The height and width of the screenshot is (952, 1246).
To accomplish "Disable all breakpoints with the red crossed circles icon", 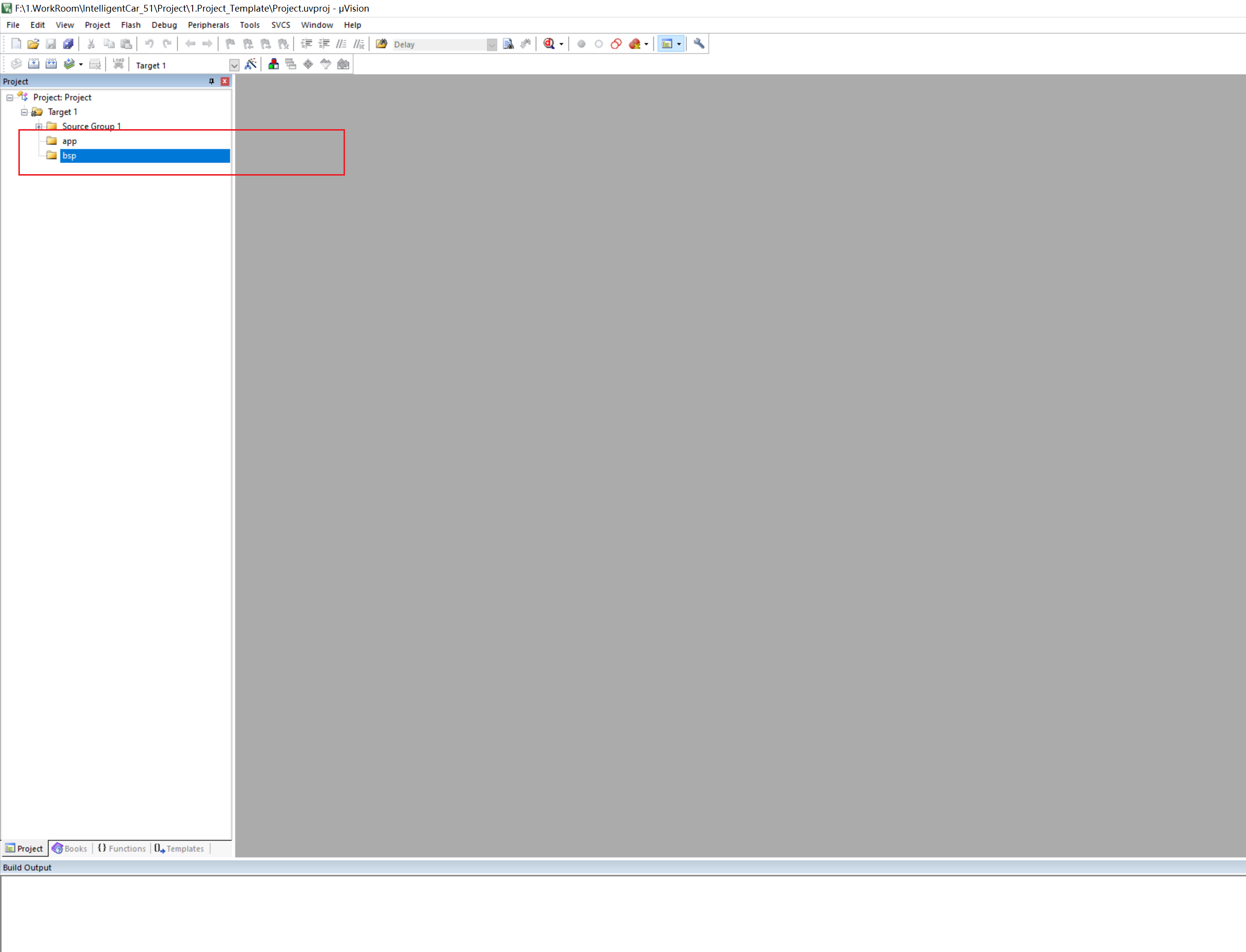I will pyautogui.click(x=616, y=44).
